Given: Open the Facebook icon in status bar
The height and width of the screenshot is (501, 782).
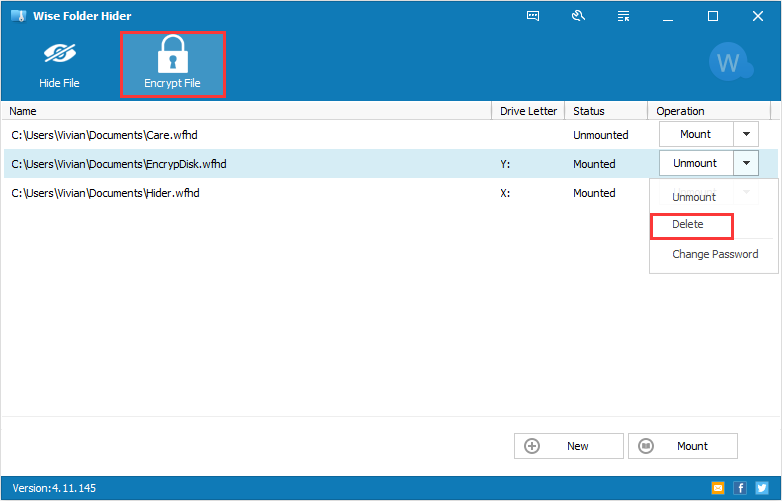Looking at the screenshot, I should [740, 488].
